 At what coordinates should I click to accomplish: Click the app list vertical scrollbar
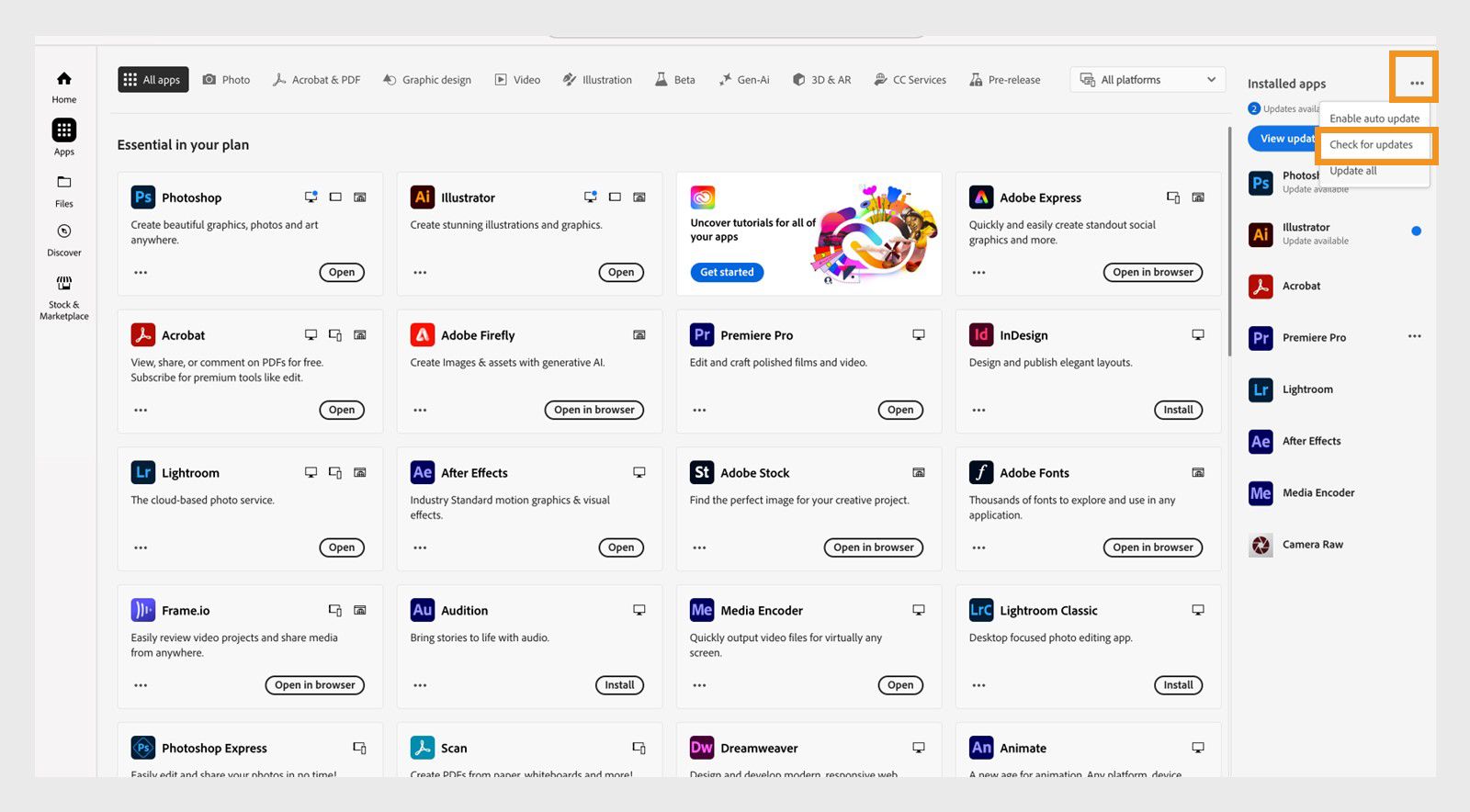[x=1229, y=242]
